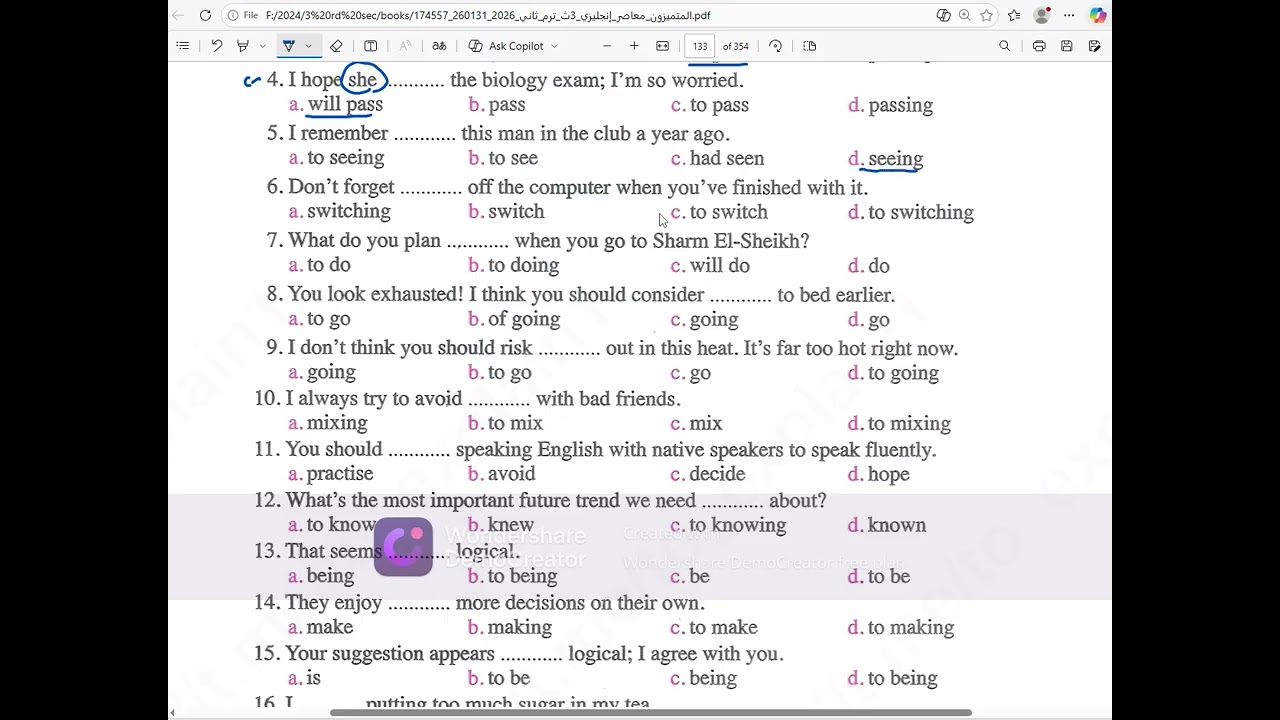Click the horizontal scrollbar at the bottom
This screenshot has width=1280, height=720.
651,713
